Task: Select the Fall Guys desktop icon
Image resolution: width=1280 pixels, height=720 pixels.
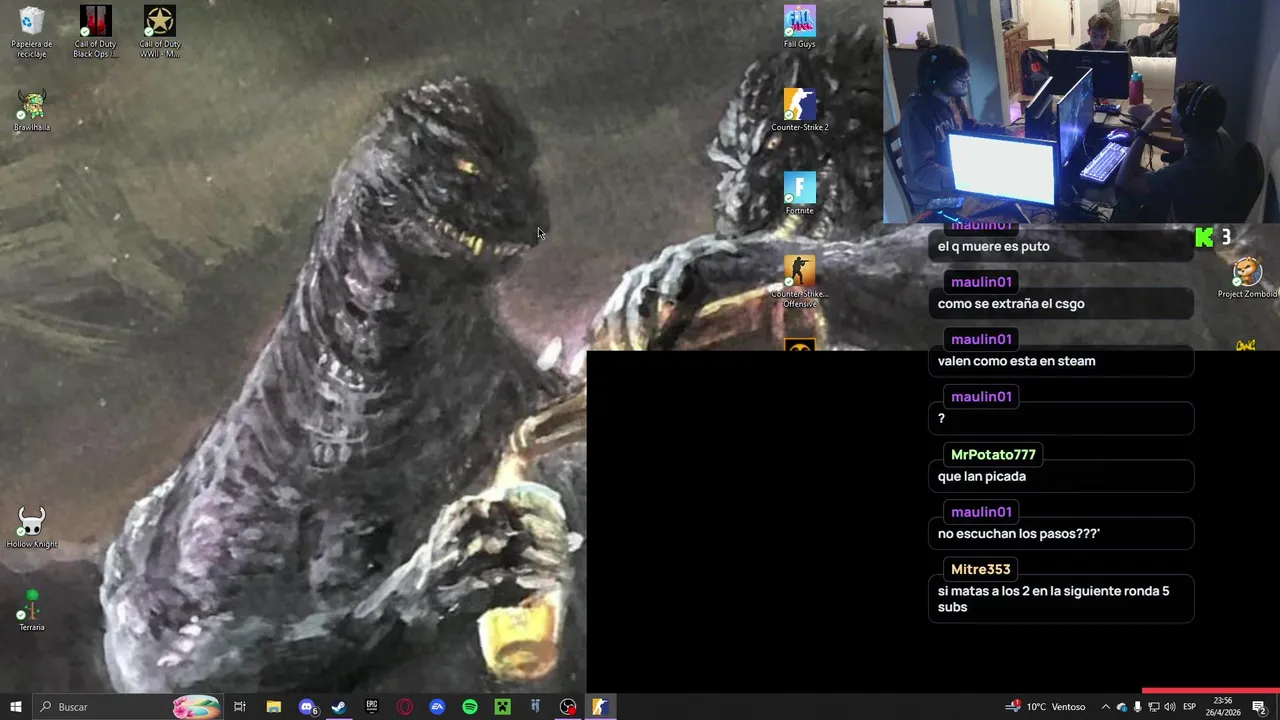Action: pyautogui.click(x=799, y=27)
